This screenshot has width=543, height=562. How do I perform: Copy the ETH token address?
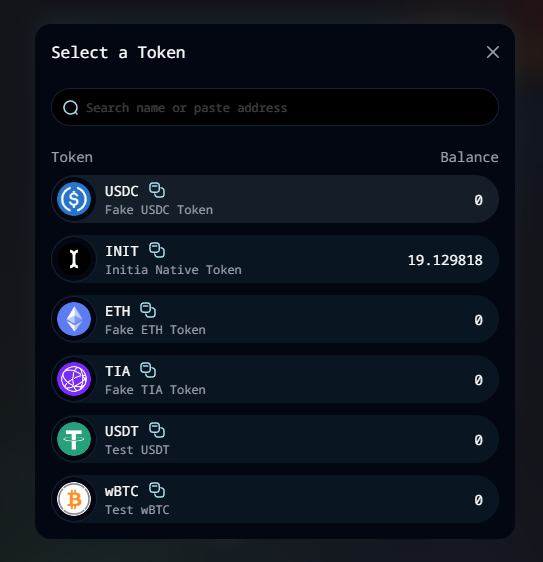[x=148, y=310]
